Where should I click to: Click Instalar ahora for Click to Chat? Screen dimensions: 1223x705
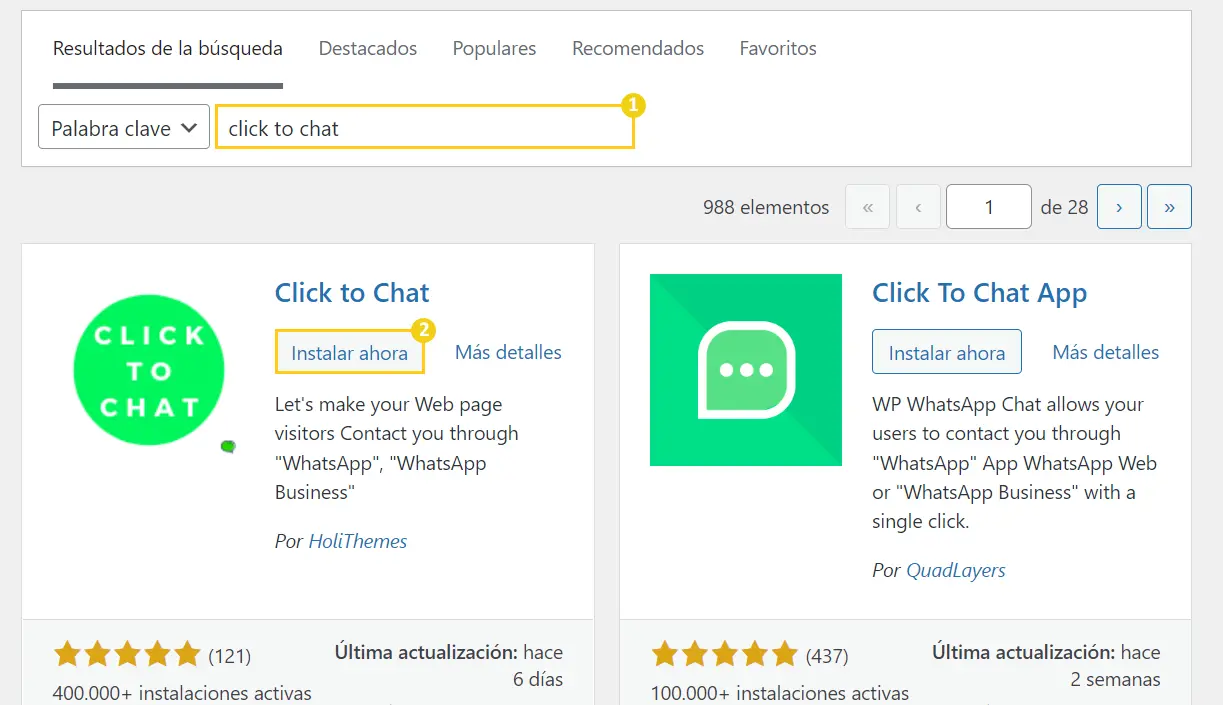click(349, 352)
